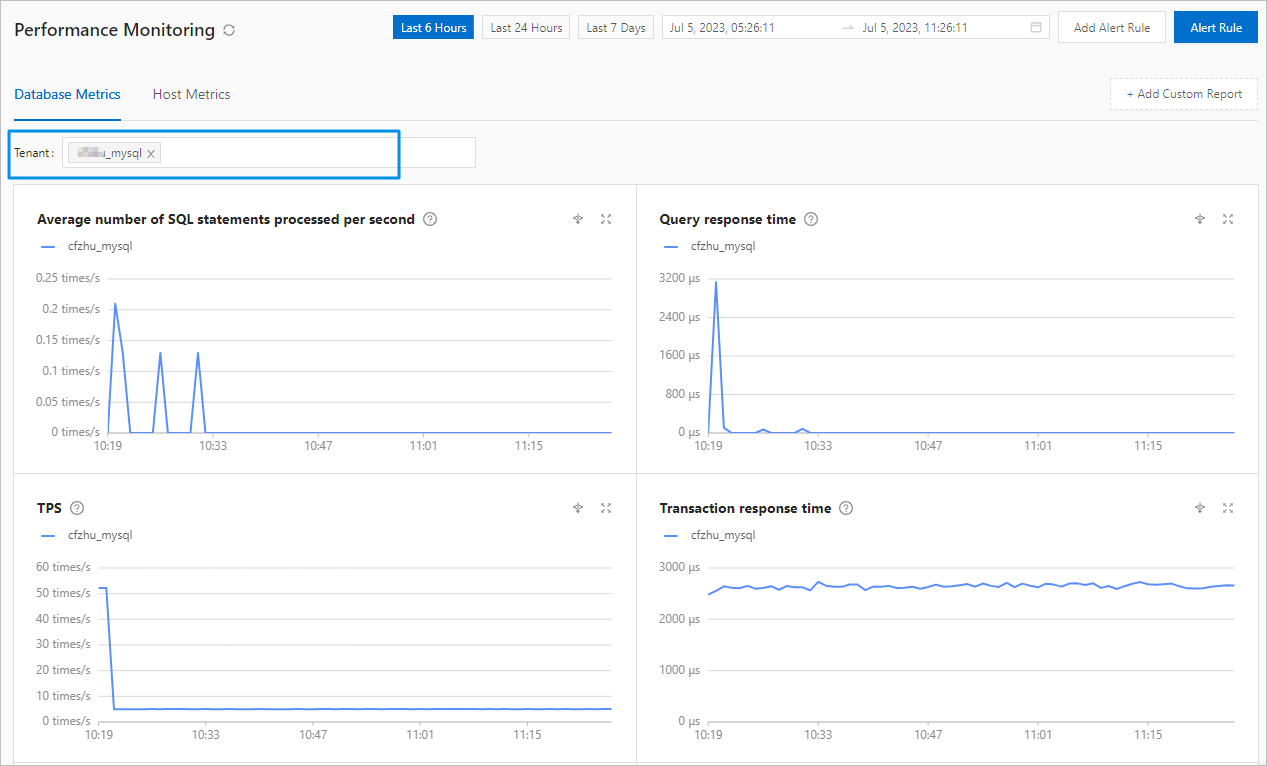The width and height of the screenshot is (1267, 766).
Task: Switch to the Database Metrics tab
Action: [x=67, y=94]
